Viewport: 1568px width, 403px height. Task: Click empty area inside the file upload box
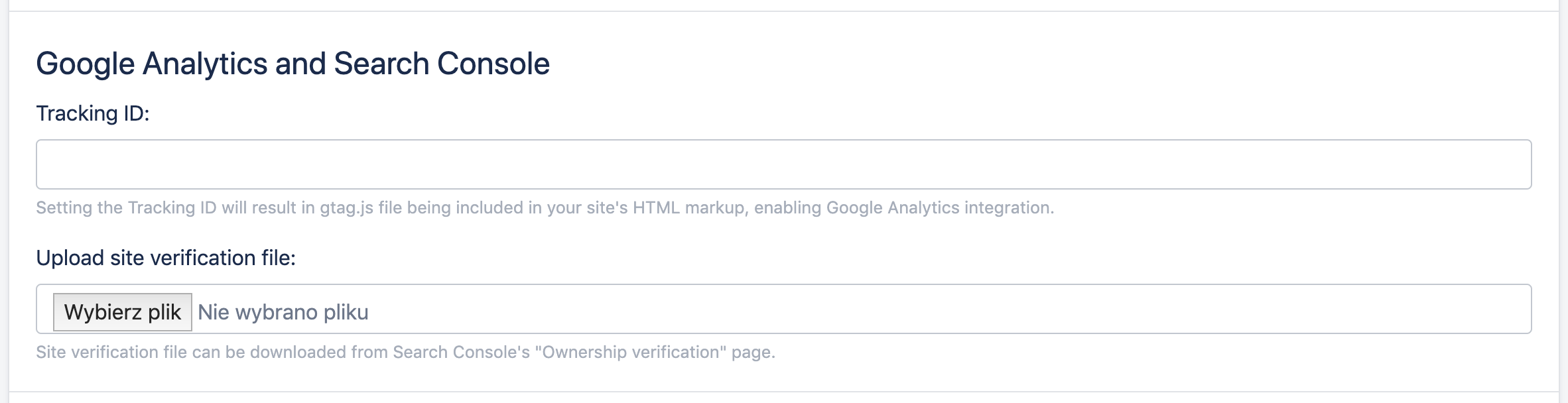coord(929,310)
